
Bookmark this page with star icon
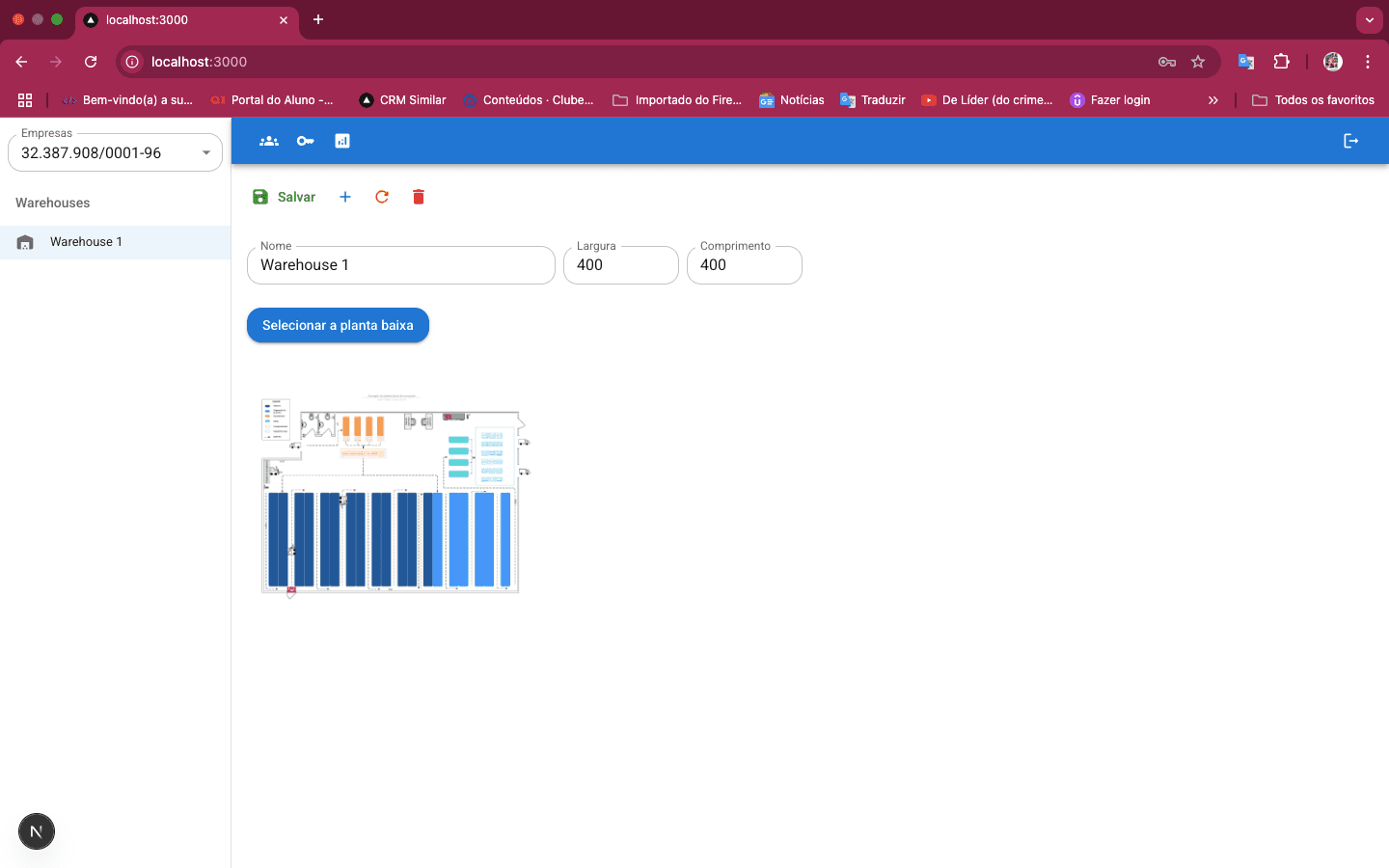point(1198,62)
